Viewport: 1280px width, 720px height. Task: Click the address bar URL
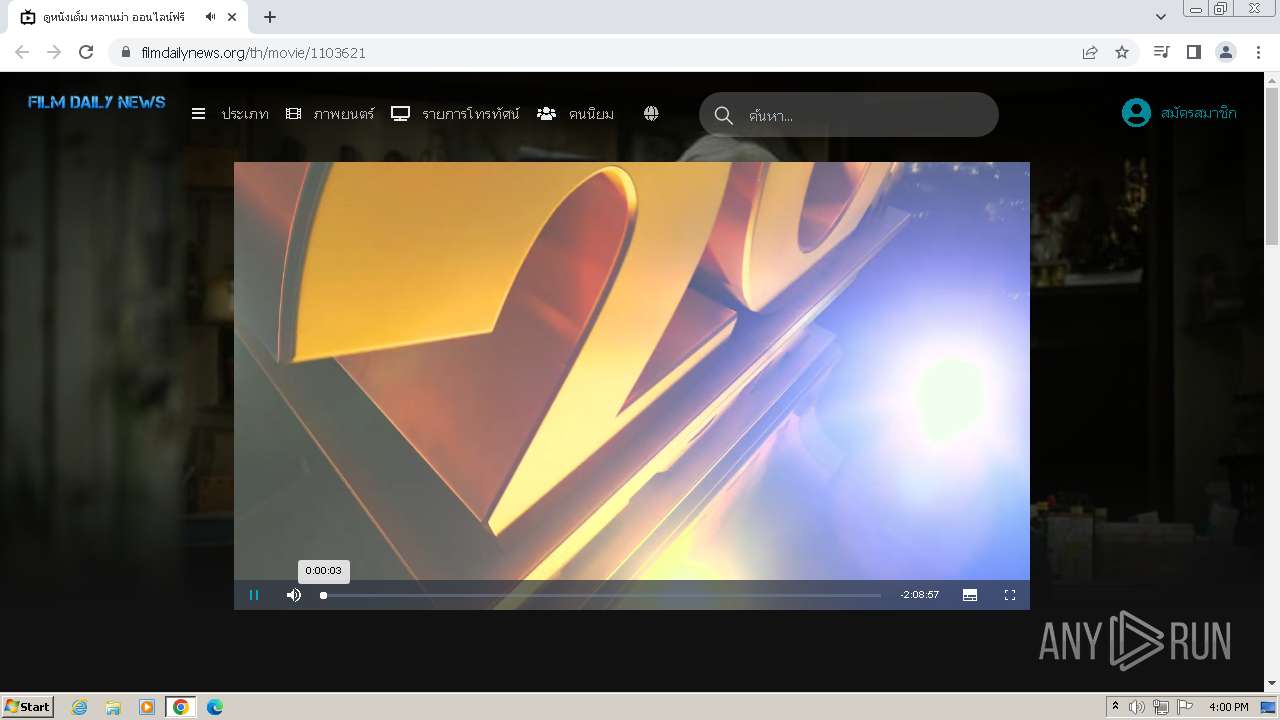(x=254, y=53)
